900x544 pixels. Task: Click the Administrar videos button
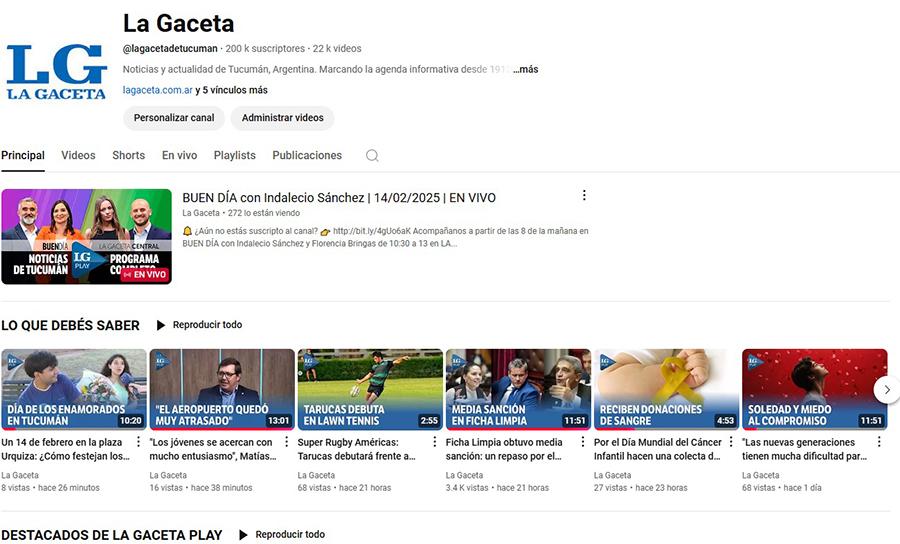[282, 118]
